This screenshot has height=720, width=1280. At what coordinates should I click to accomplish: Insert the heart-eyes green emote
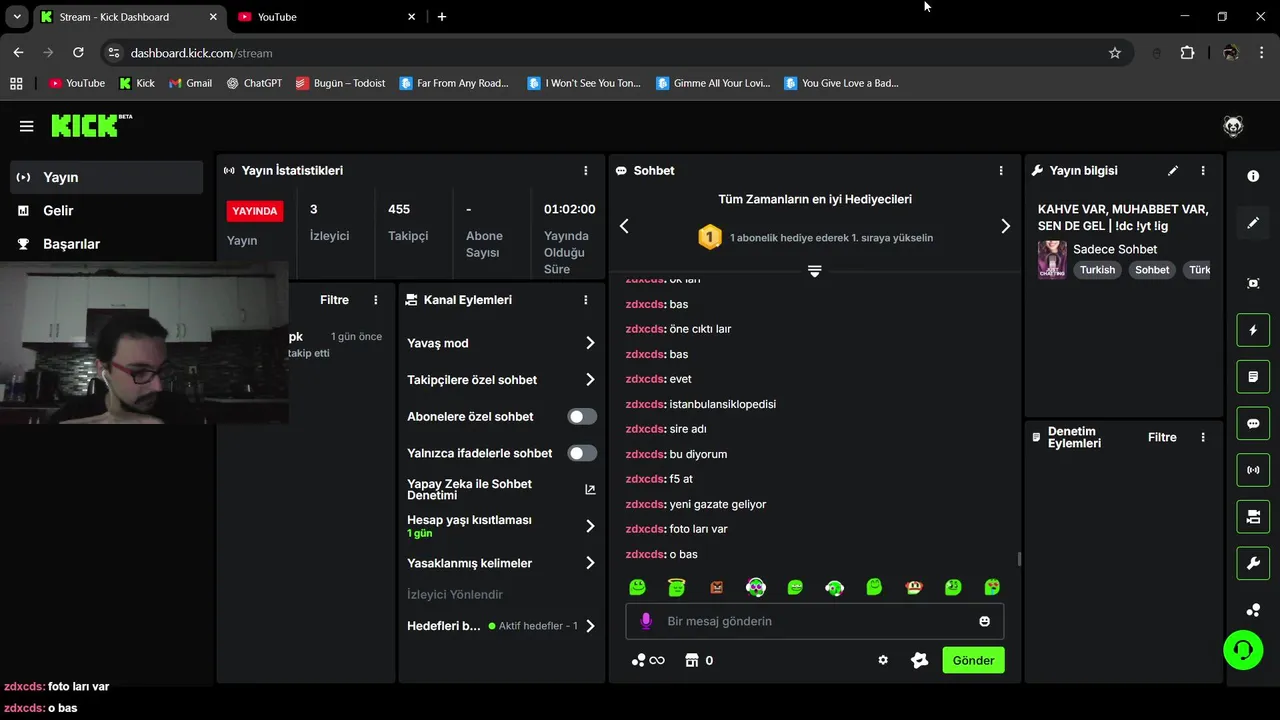[992, 587]
